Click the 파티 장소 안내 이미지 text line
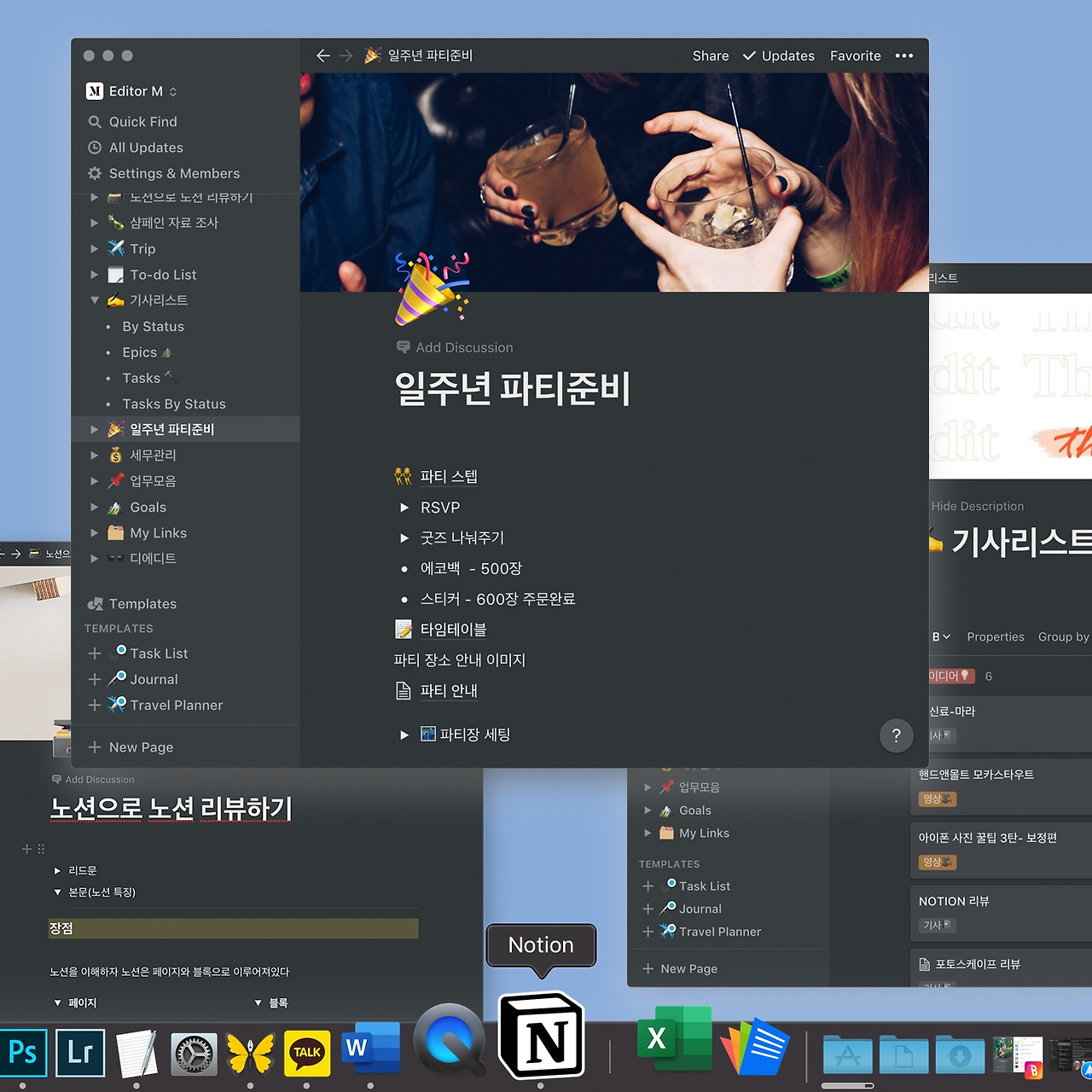Screen dimensions: 1092x1092 tap(459, 660)
